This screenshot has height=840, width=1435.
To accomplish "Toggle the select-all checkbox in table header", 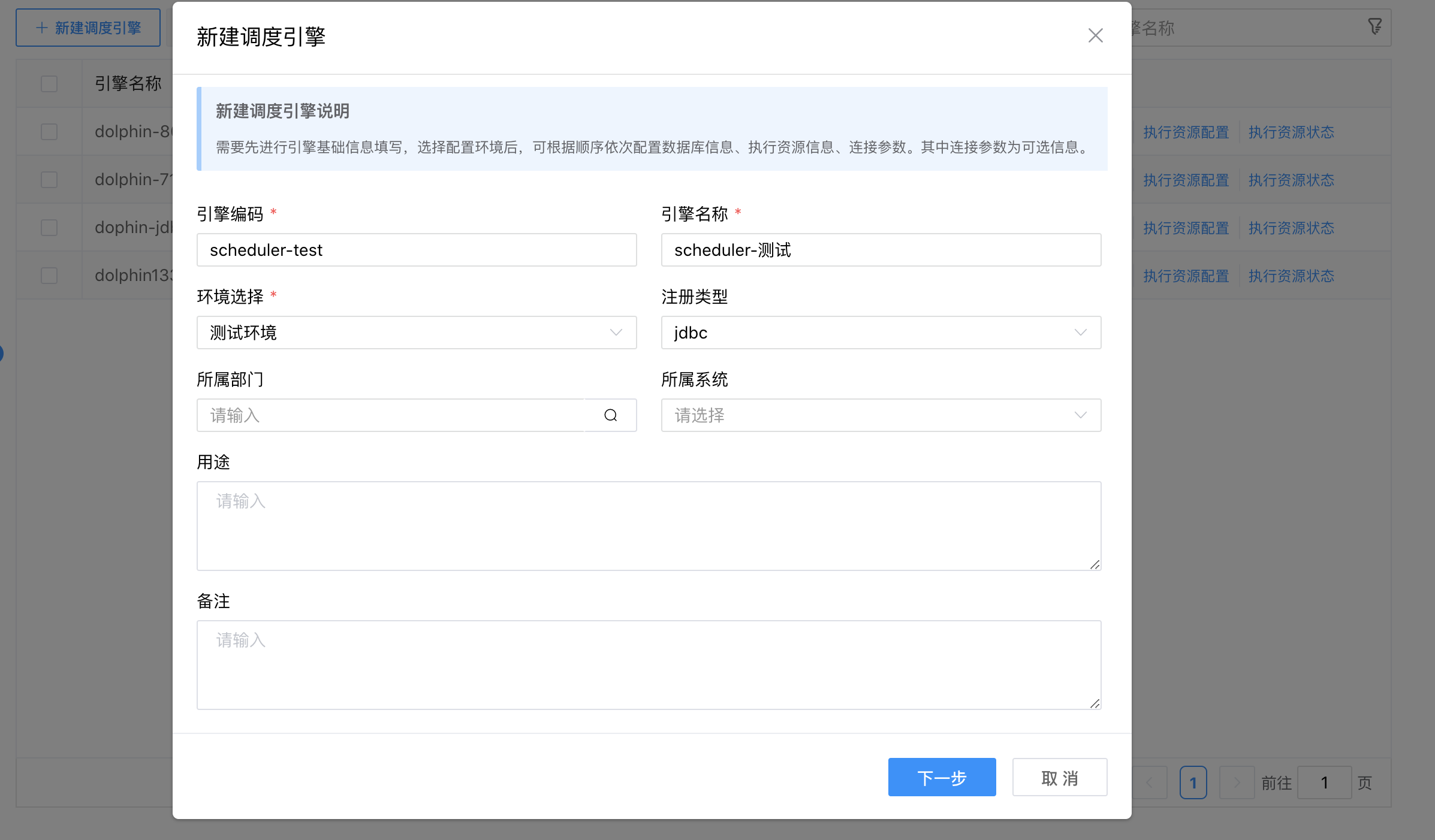I will click(x=49, y=83).
